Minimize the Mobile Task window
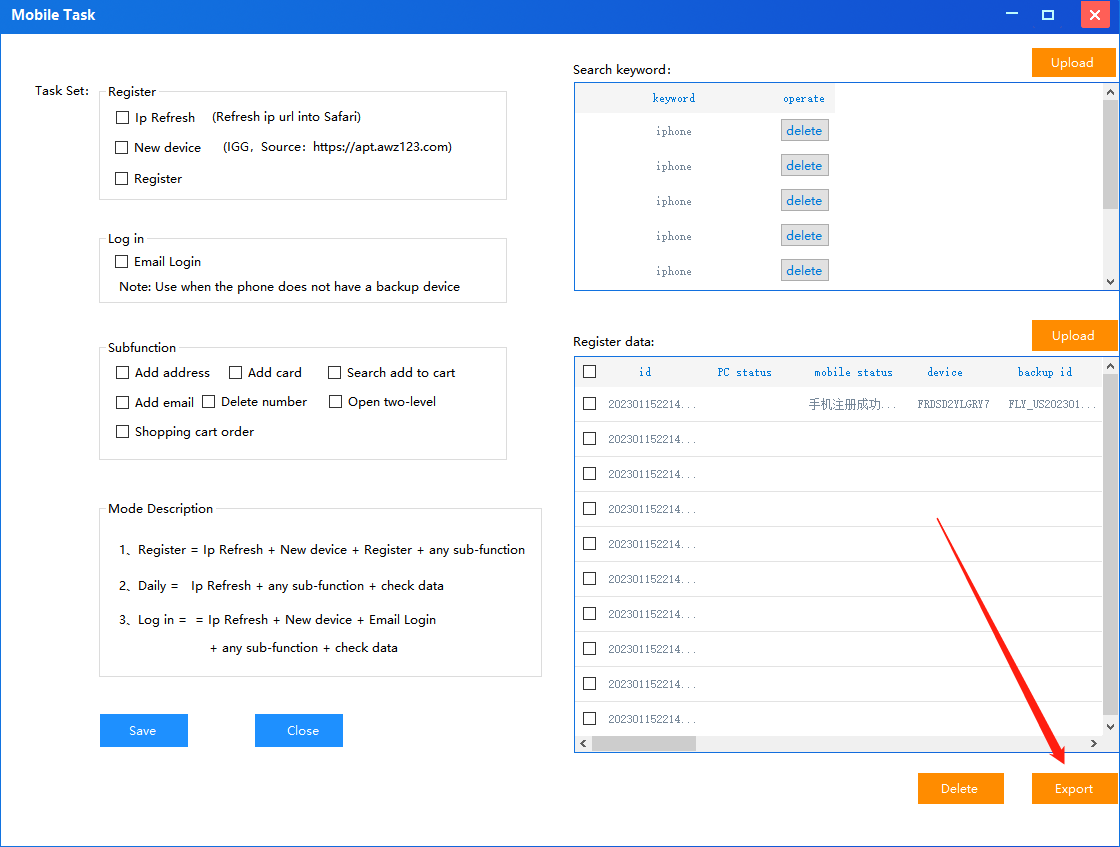This screenshot has width=1120, height=847. [x=1011, y=14]
